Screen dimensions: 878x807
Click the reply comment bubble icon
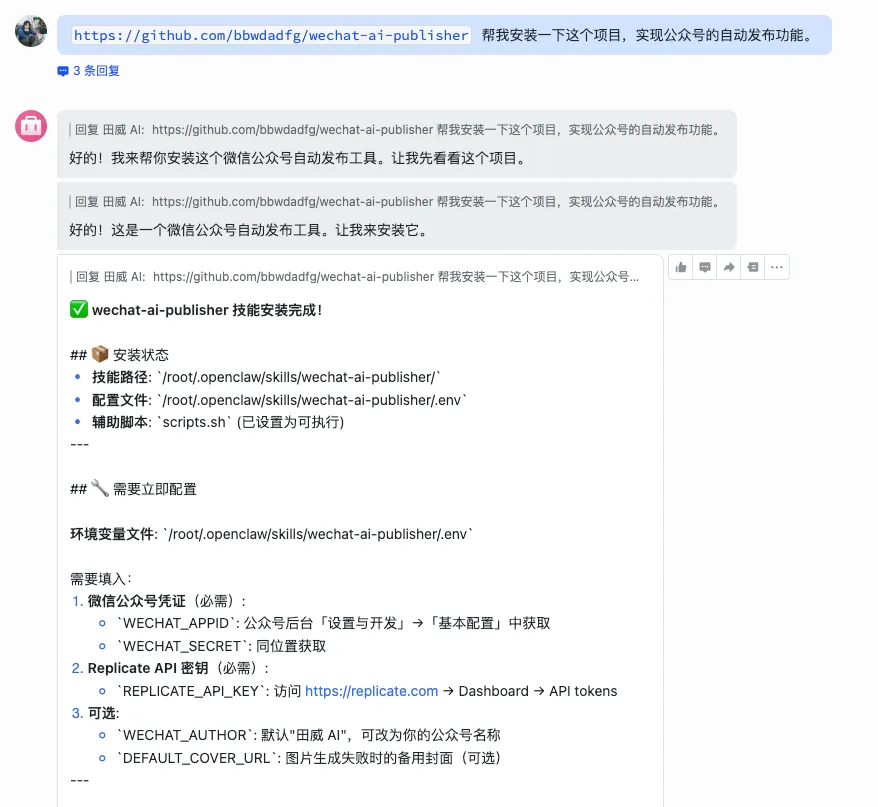[x=705, y=267]
